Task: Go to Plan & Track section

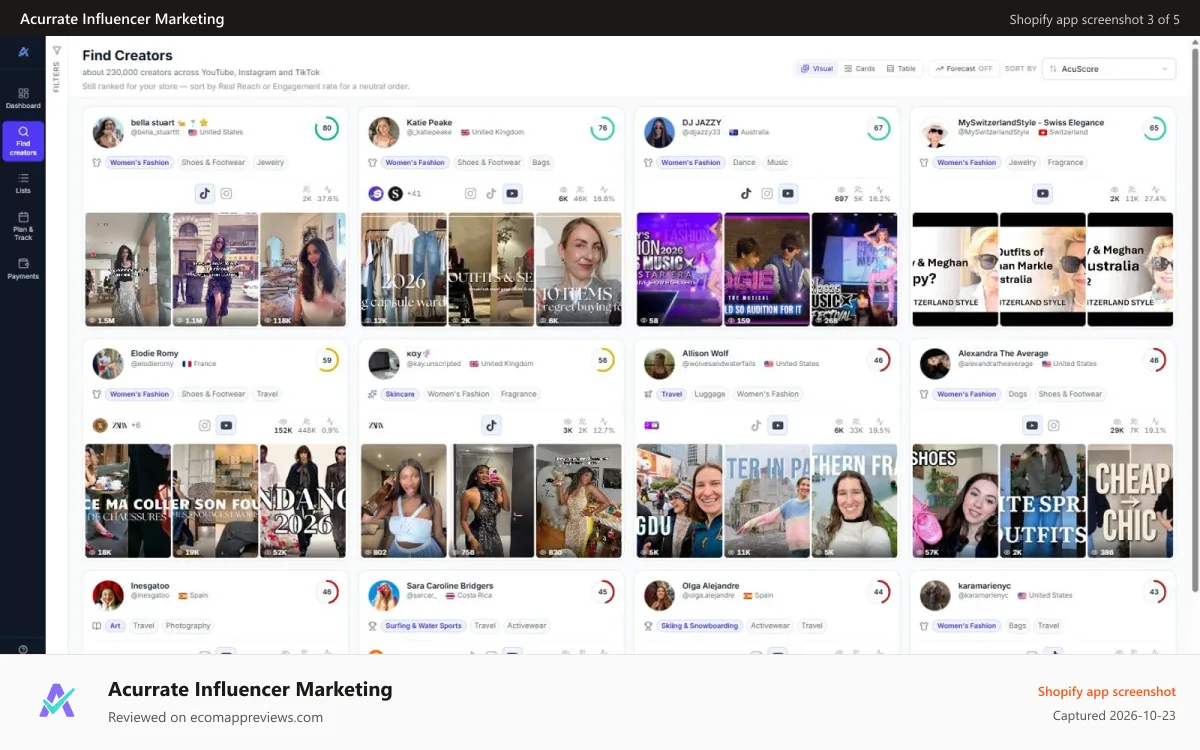Action: 23,226
